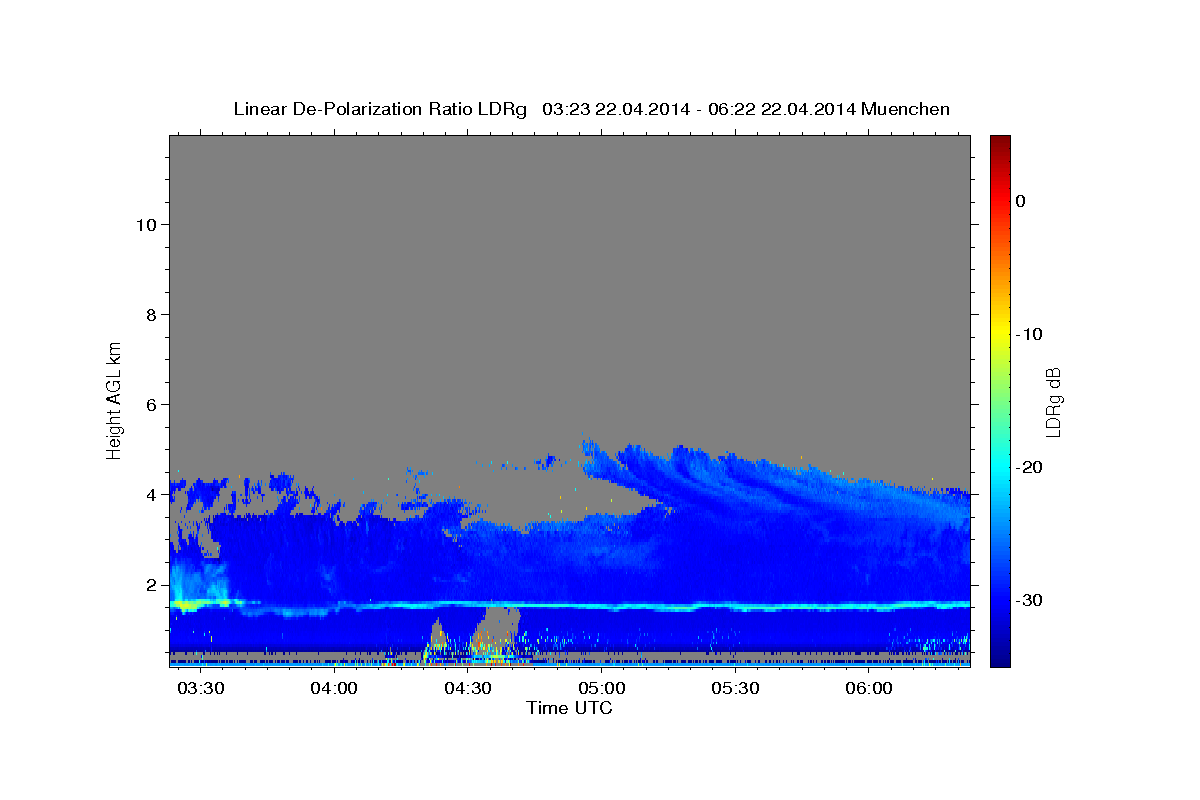
Task: Click the height tick label '8'
Action: pos(151,314)
